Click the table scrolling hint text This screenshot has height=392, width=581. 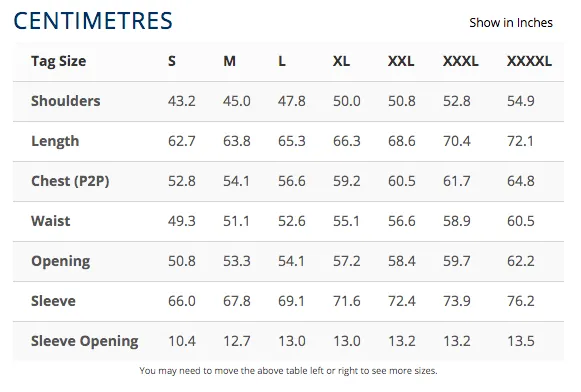pyautogui.click(x=288, y=371)
